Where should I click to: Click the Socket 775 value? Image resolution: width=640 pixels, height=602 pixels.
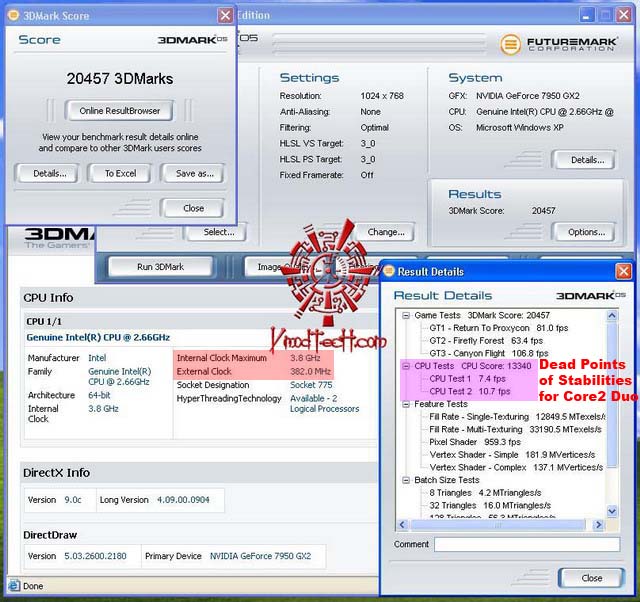click(x=311, y=385)
